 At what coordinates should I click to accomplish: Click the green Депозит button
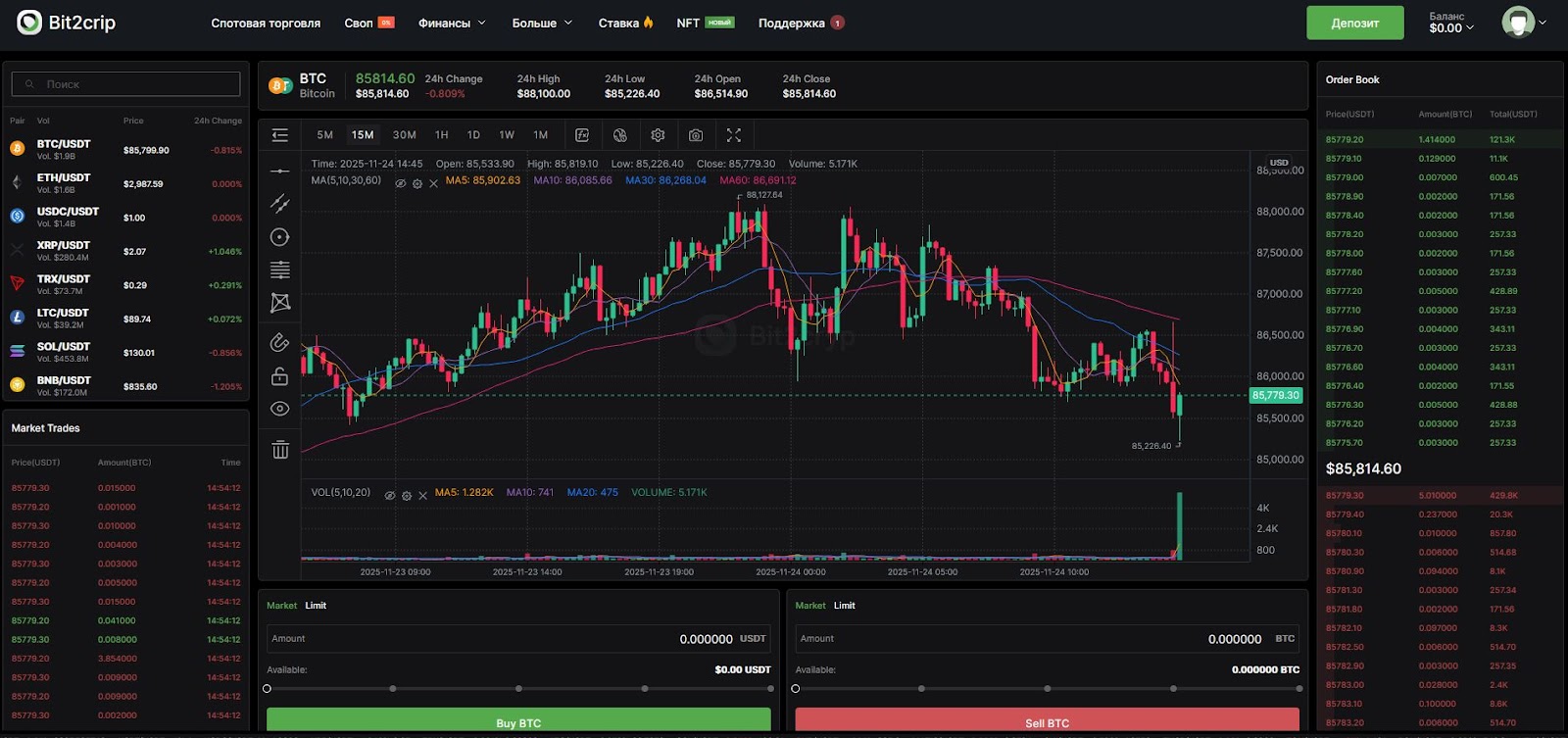(1354, 23)
